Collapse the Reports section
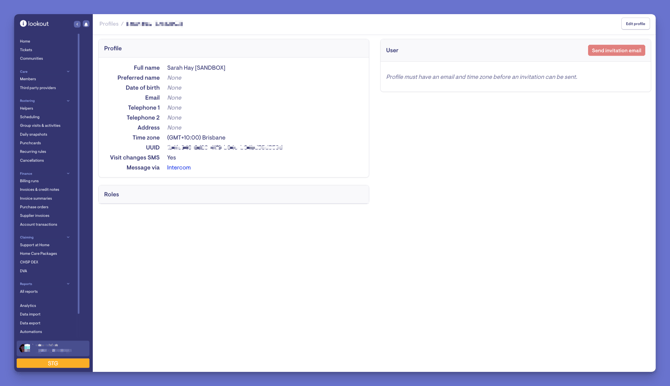This screenshot has width=670, height=386. point(68,284)
